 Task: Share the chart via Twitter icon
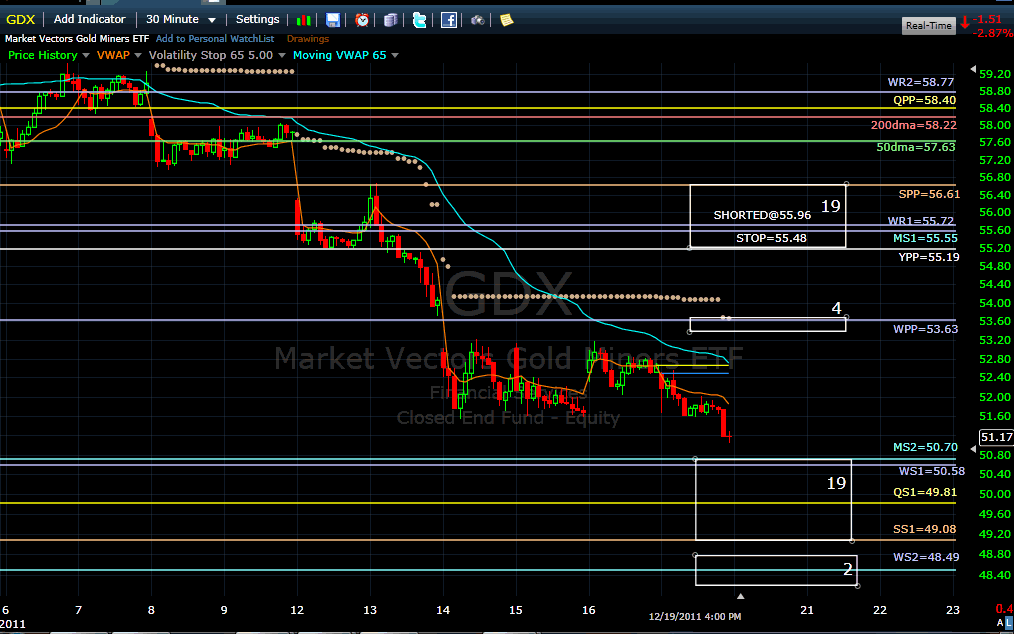pos(420,20)
